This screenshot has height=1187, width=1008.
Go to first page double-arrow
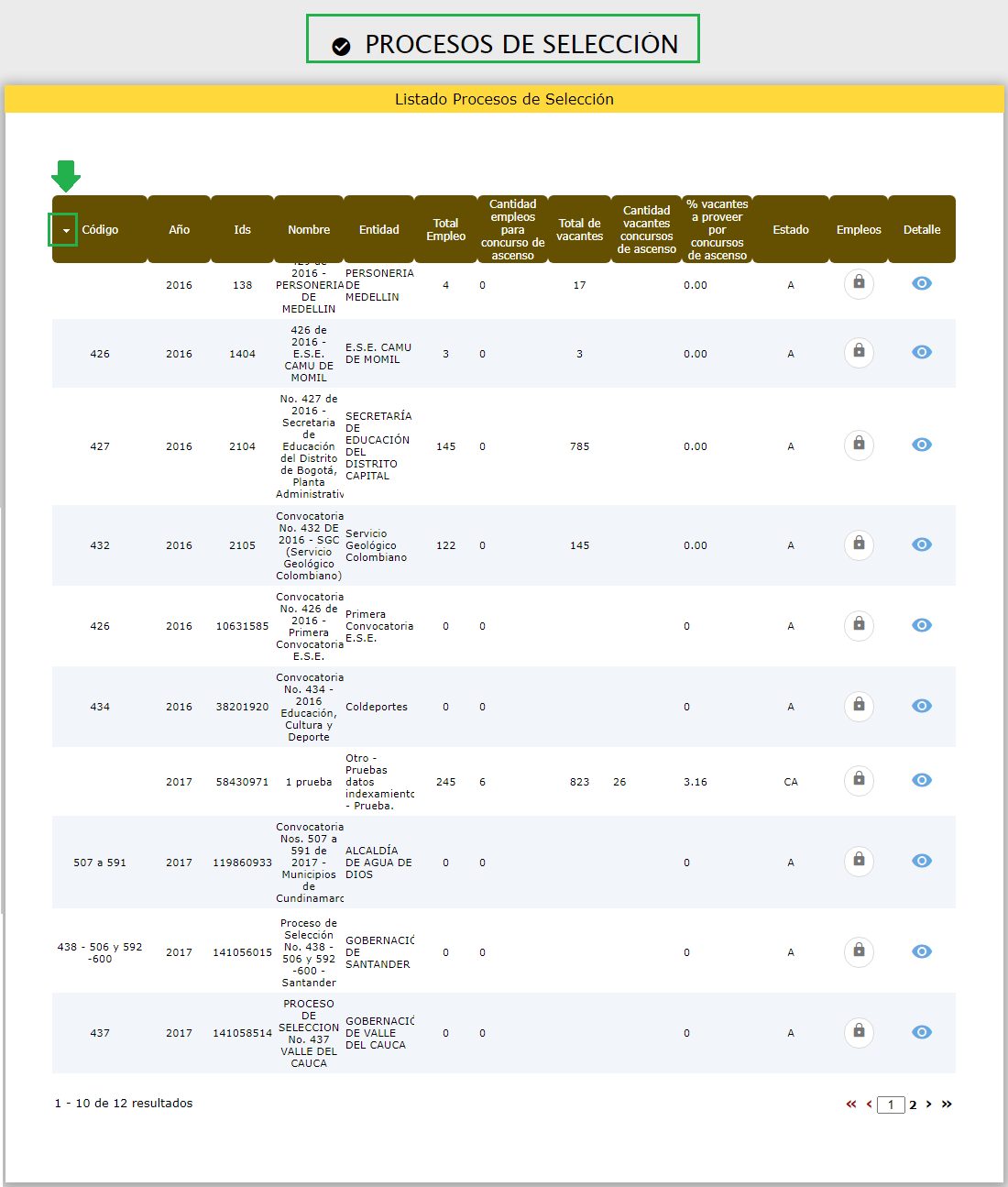(x=851, y=1105)
